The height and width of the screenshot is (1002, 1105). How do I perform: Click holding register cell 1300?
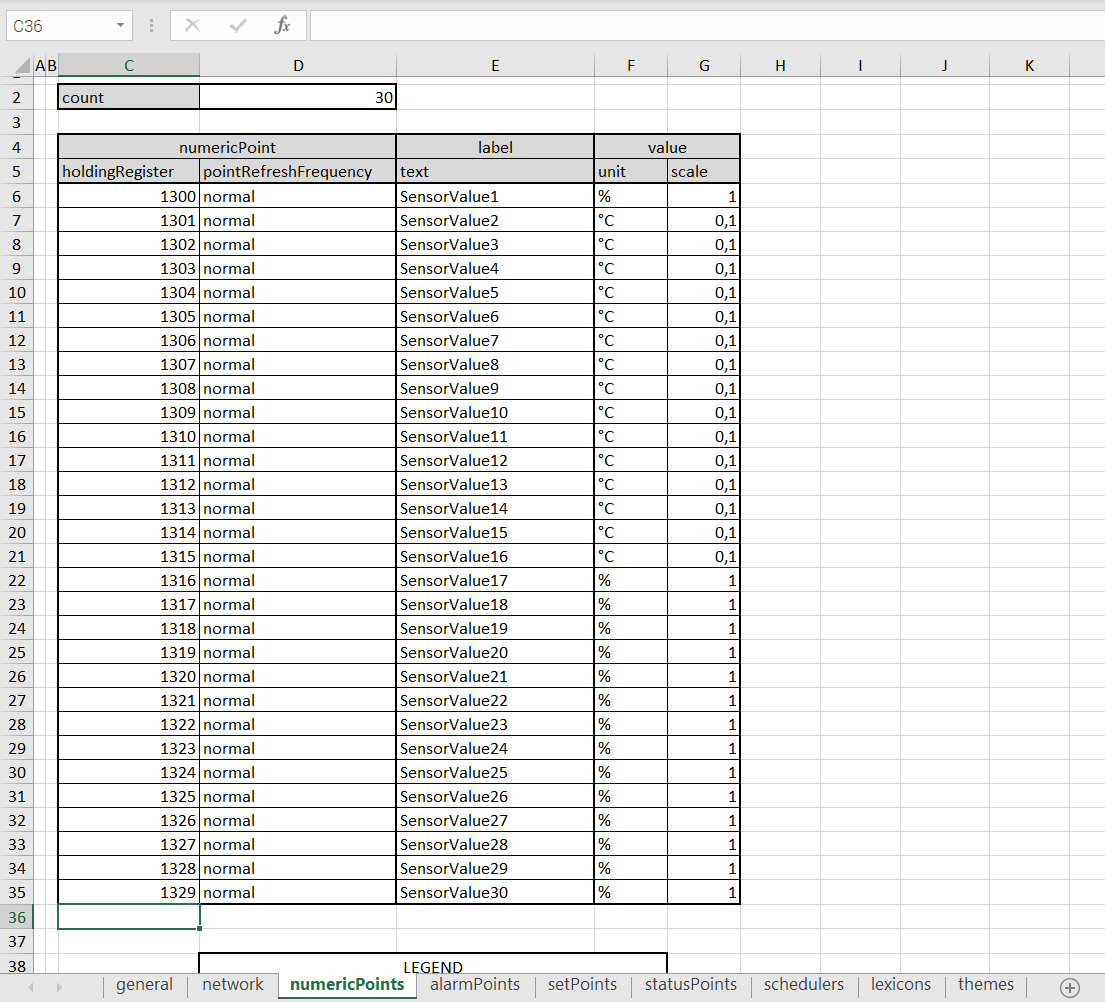pos(128,197)
